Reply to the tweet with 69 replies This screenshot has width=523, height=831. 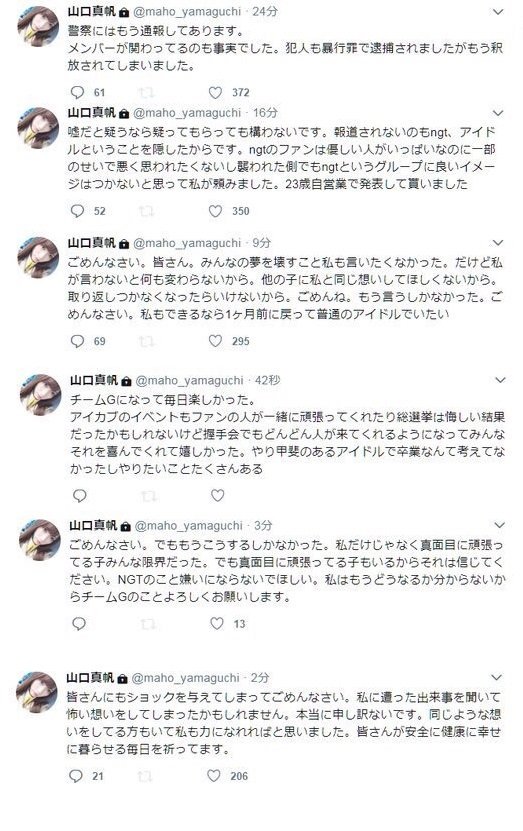coord(77,341)
